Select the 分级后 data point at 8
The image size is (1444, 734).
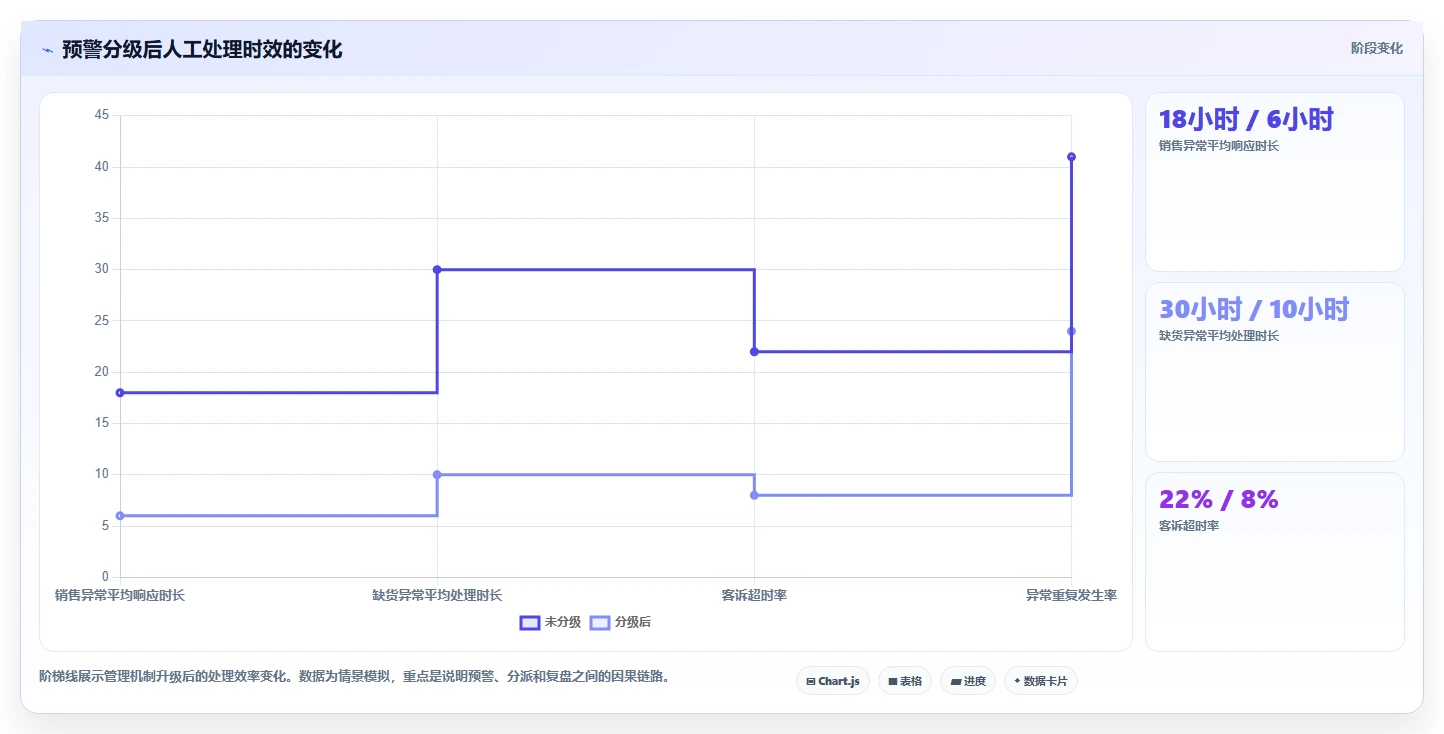point(754,495)
